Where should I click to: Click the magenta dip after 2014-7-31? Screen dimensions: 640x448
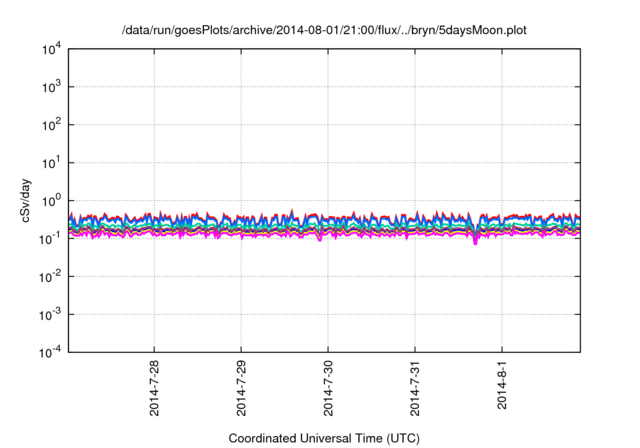[x=475, y=241]
